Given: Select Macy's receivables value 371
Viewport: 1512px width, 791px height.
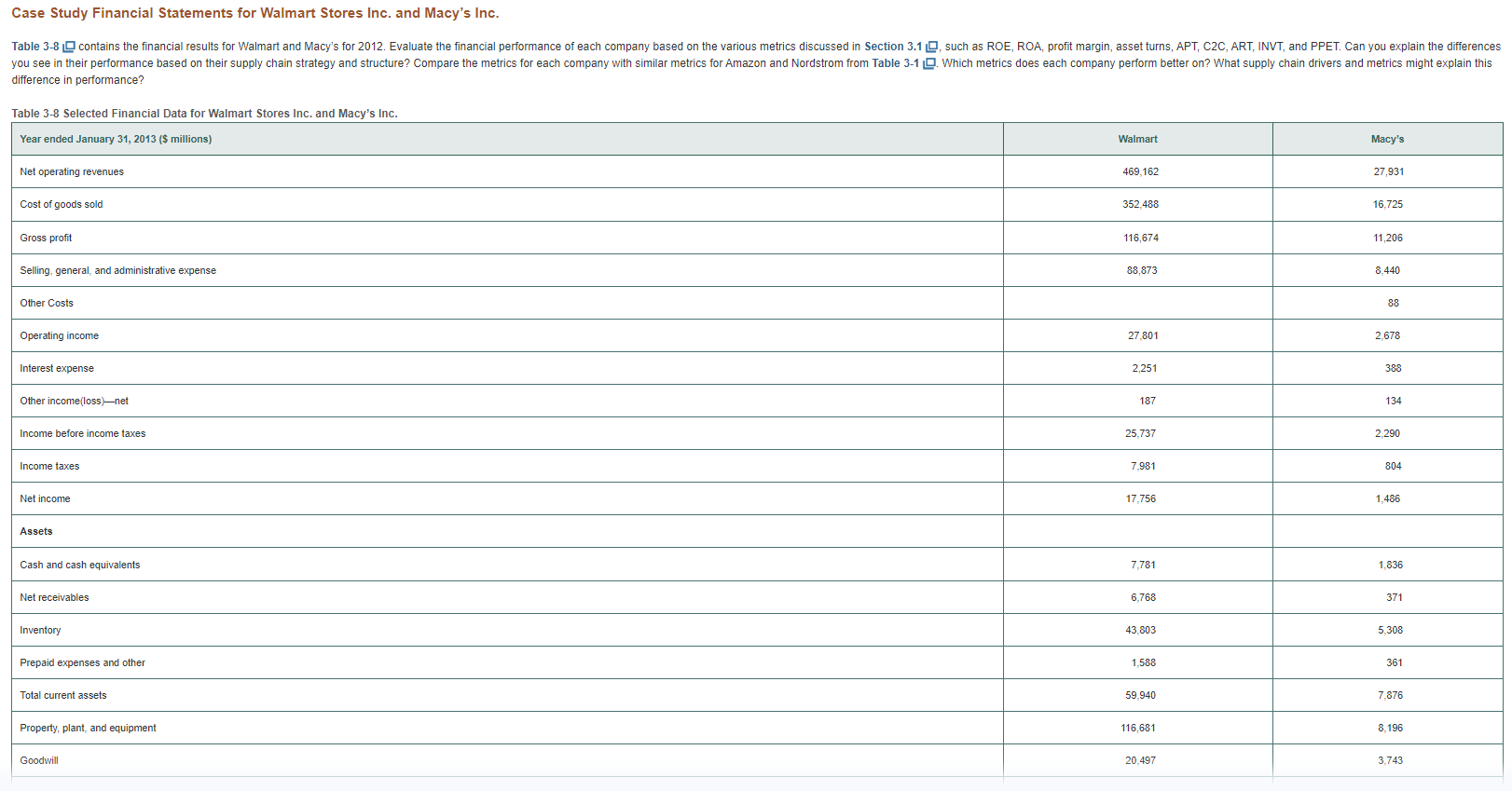Looking at the screenshot, I should [1394, 597].
